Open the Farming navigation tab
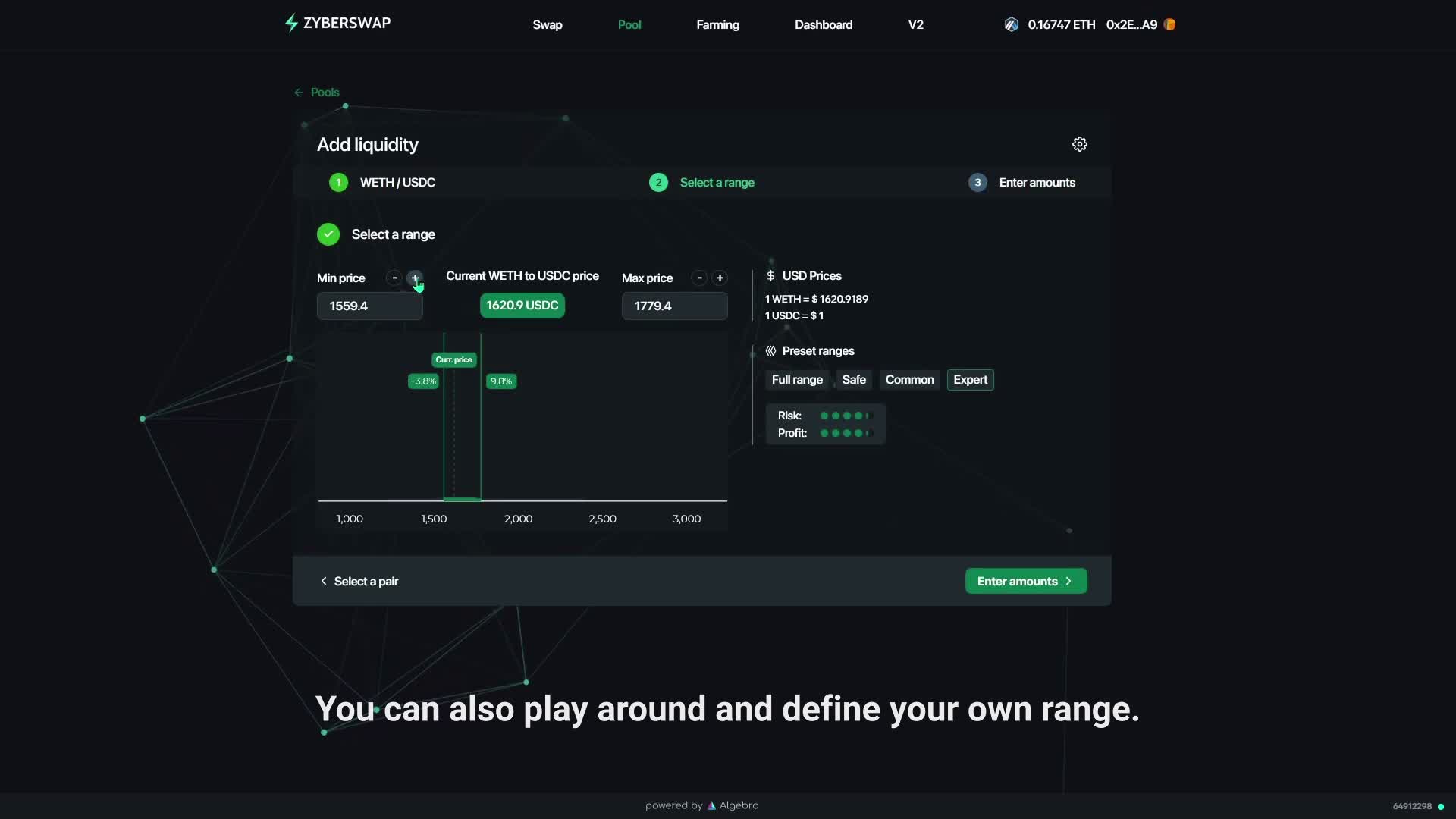The width and height of the screenshot is (1456, 819). pyautogui.click(x=717, y=25)
